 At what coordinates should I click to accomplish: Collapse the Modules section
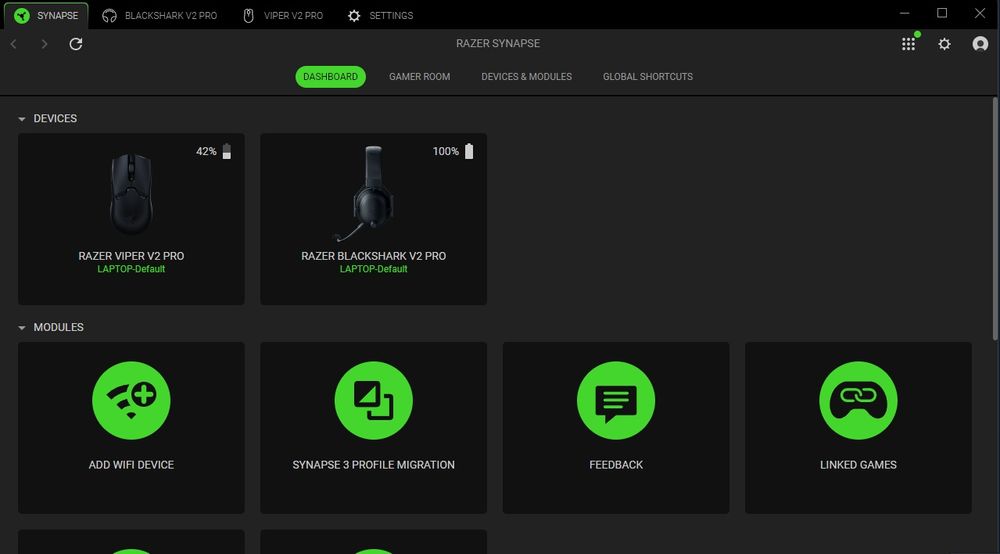click(x=22, y=328)
